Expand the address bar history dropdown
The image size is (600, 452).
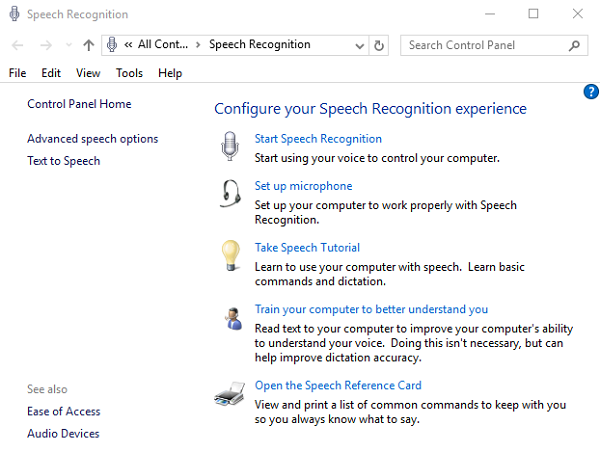tap(360, 45)
